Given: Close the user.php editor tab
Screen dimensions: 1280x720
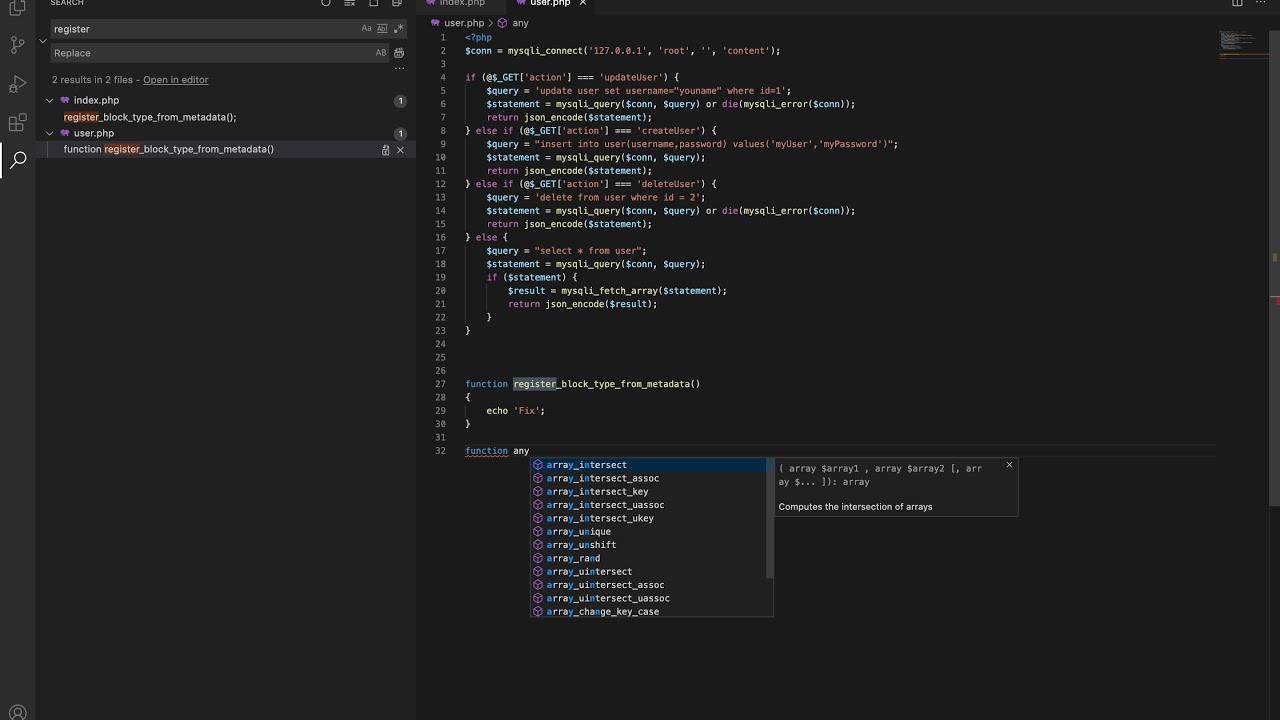Looking at the screenshot, I should coord(583,3).
